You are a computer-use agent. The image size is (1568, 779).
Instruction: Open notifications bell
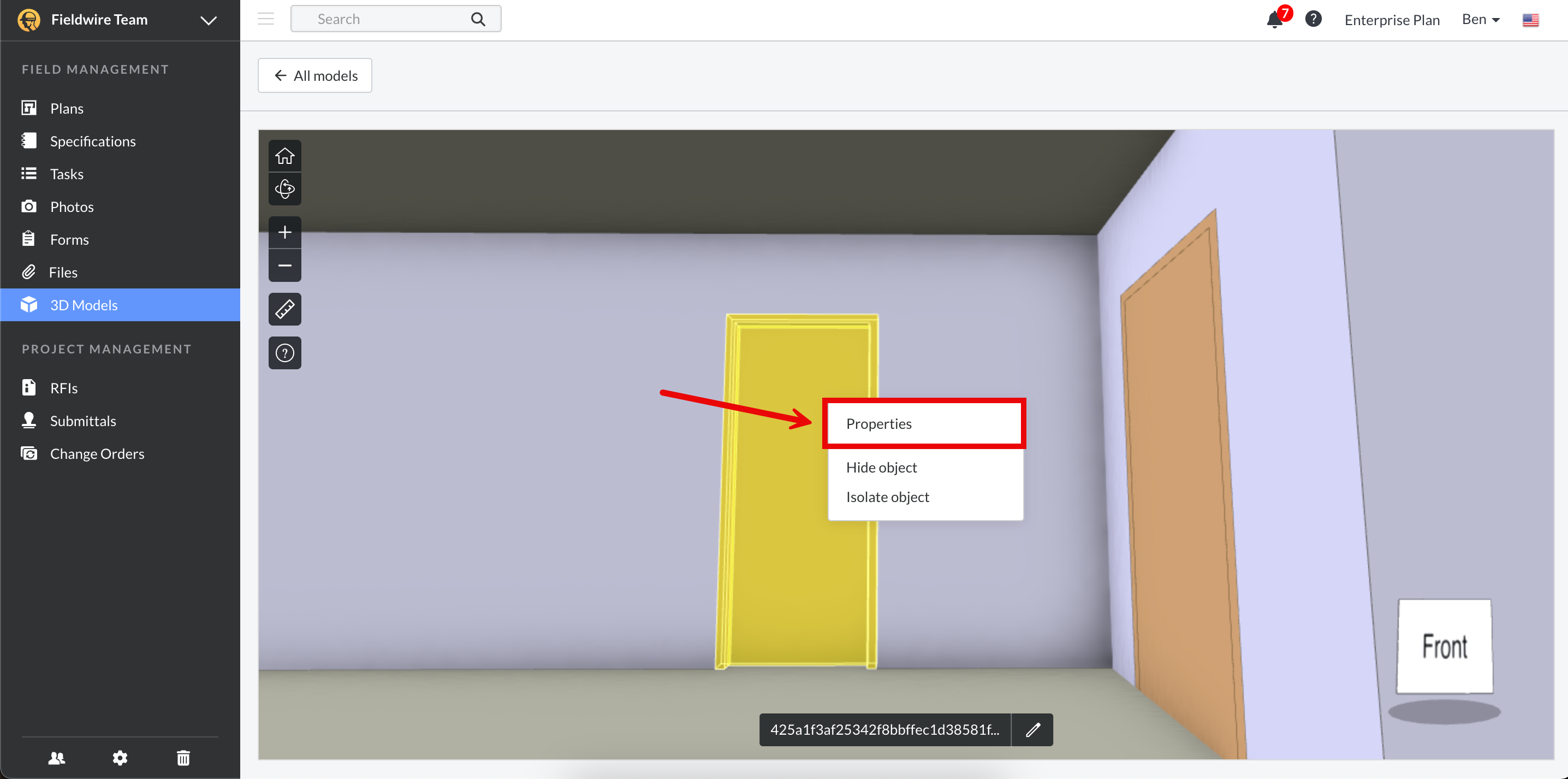1275,20
